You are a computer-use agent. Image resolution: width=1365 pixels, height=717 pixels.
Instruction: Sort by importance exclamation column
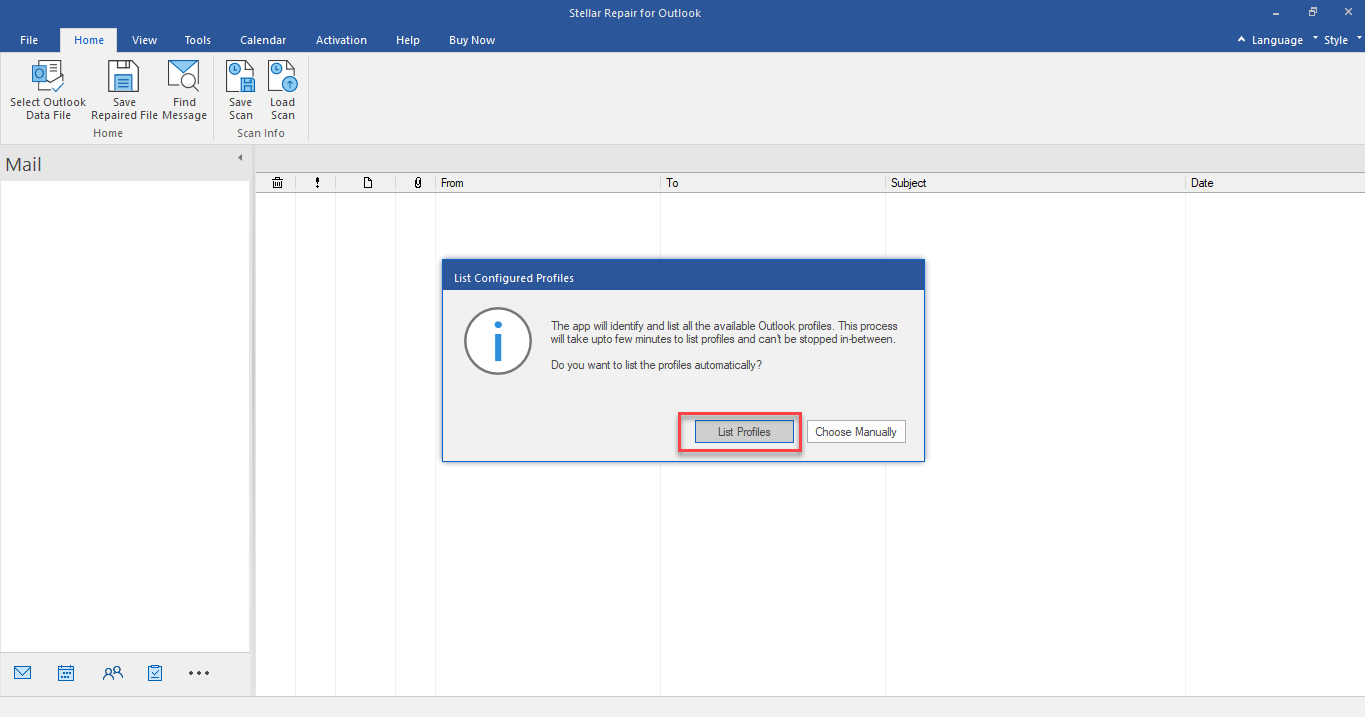[317, 183]
